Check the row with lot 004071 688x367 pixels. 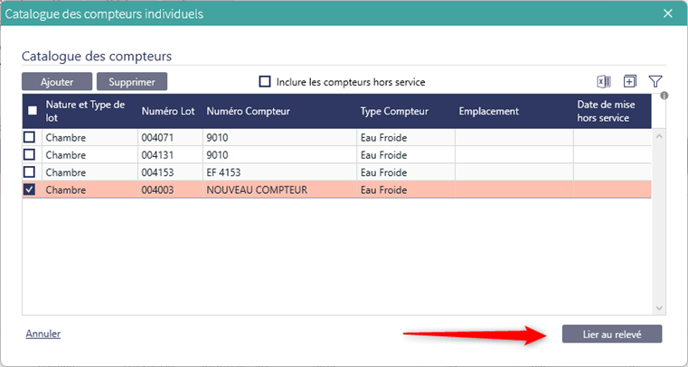pos(29,137)
